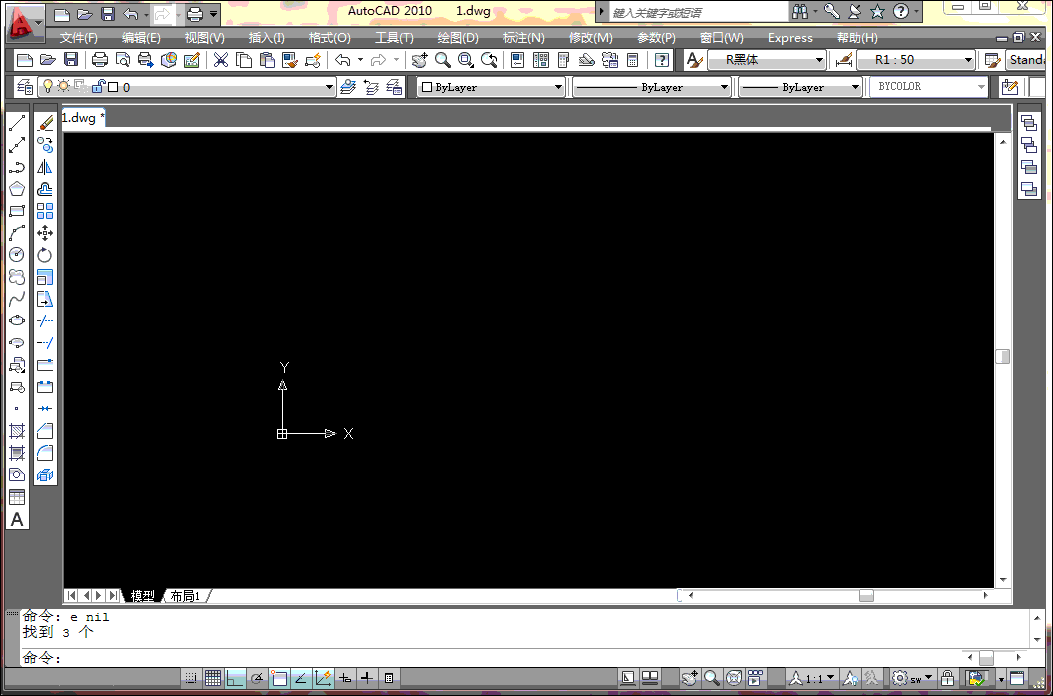Switch to the 布局1 layout tab

coord(186,596)
